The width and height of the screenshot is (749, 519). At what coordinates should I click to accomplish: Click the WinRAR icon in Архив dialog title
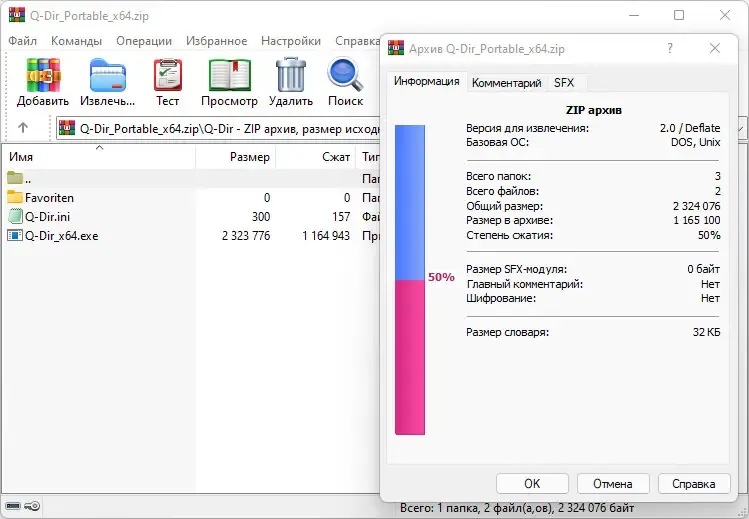pos(396,48)
